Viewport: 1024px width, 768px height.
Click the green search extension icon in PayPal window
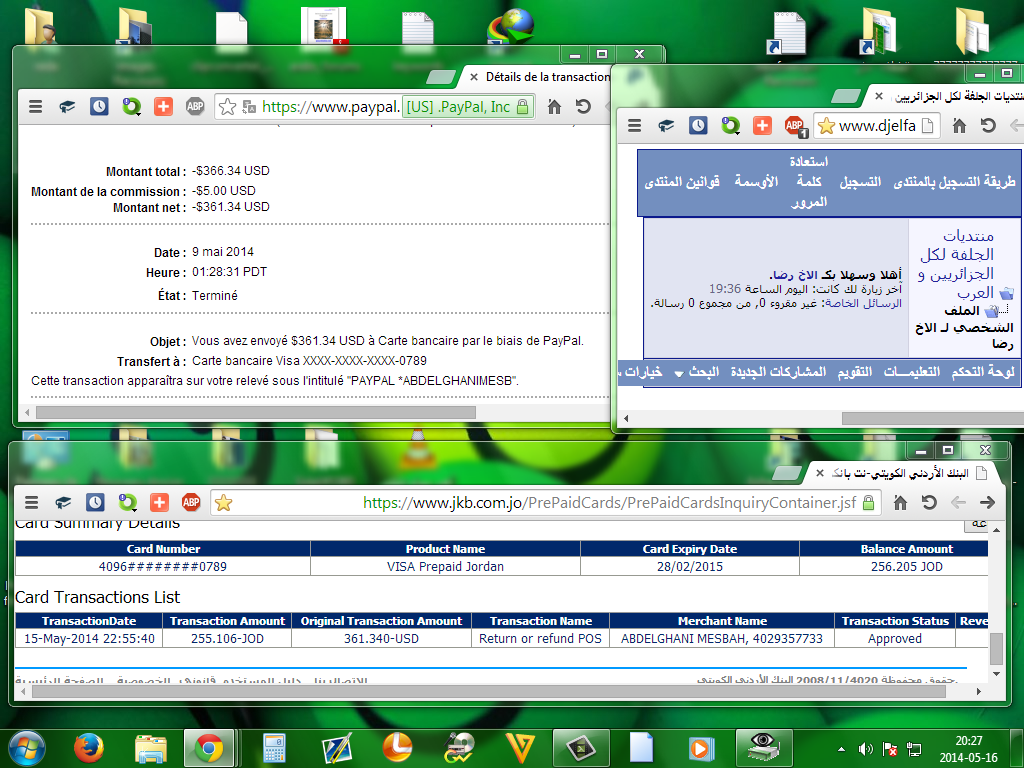coord(131,106)
